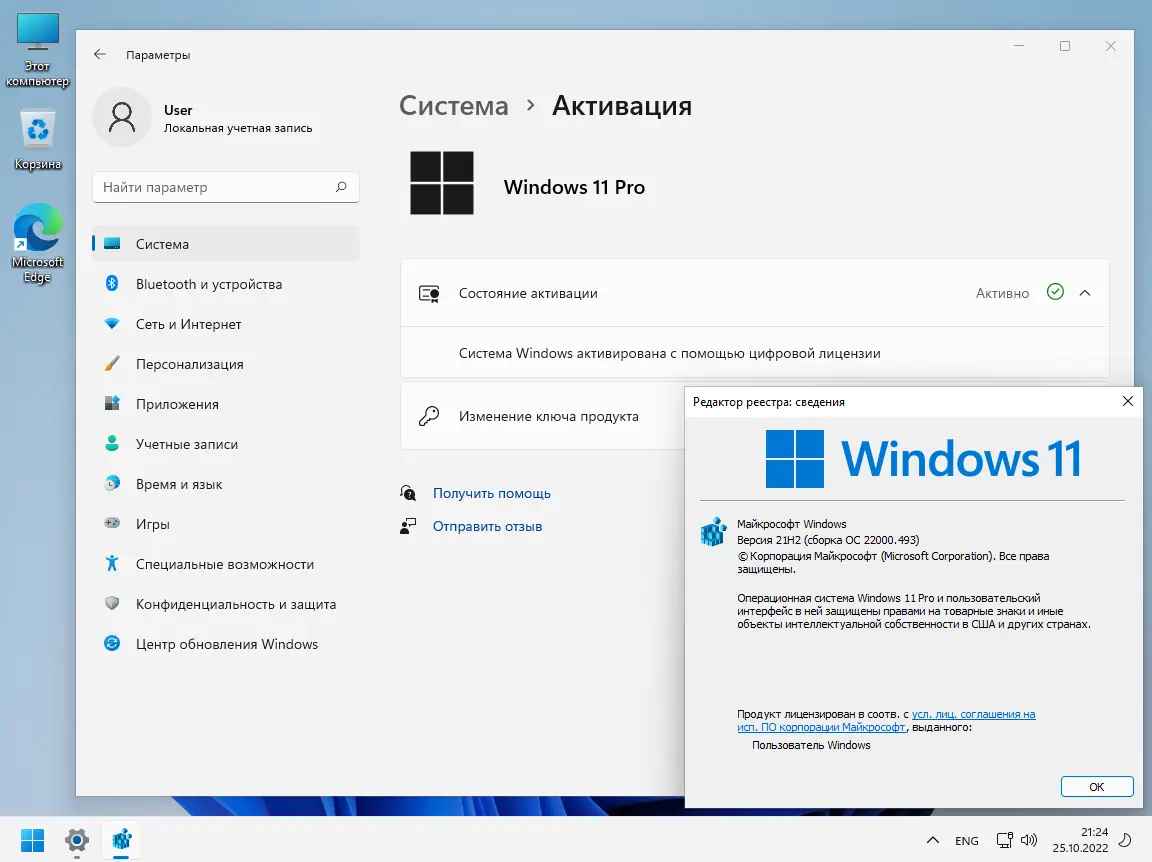The image size is (1152, 862).
Task: Click the 'Пользователь Windows' licensee text
Action: coord(811,745)
